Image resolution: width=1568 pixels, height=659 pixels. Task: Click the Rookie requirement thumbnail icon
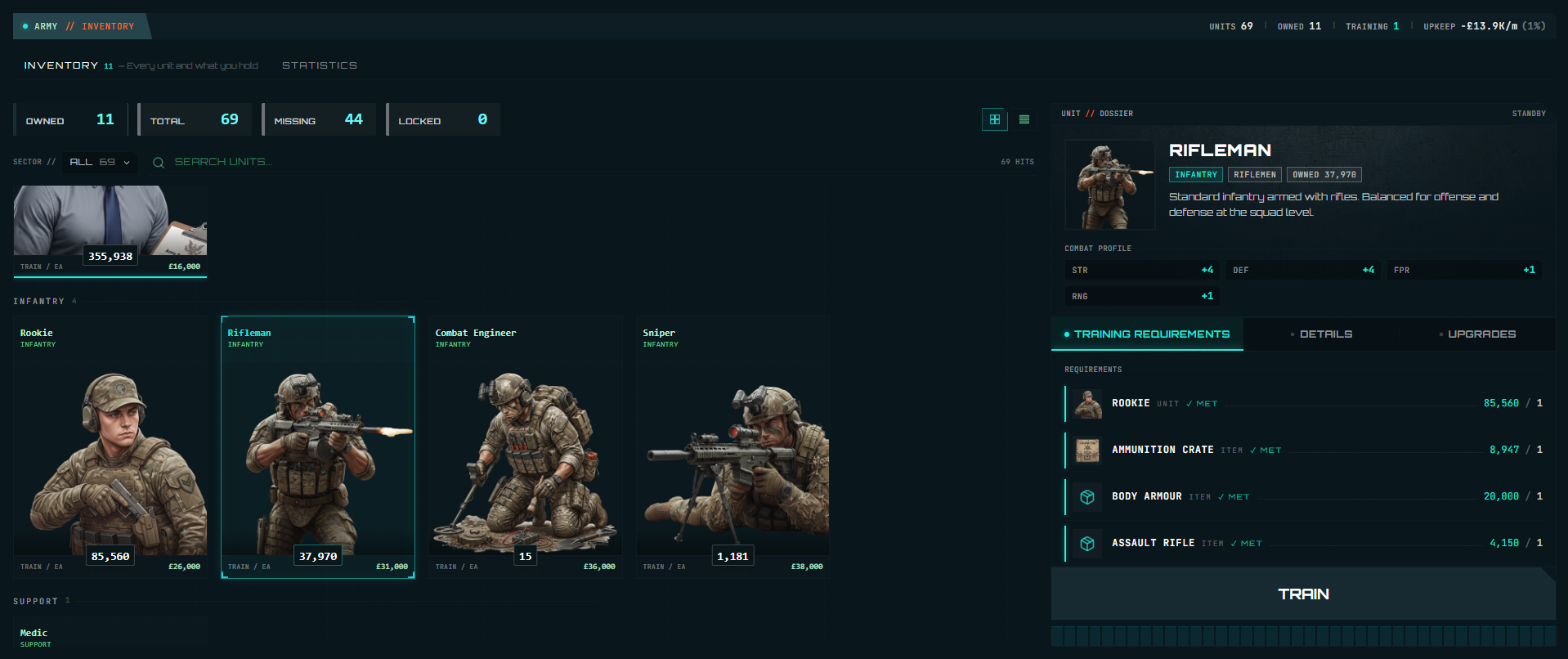1087,404
